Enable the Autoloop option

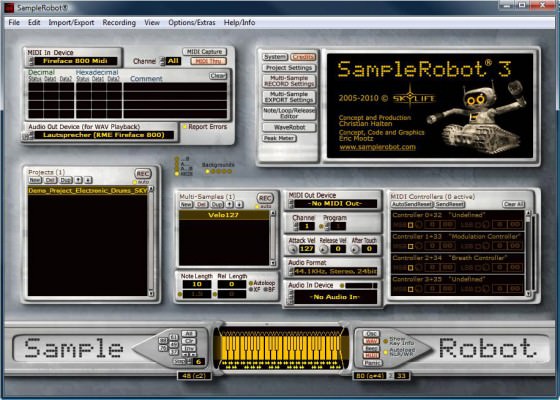(251, 283)
